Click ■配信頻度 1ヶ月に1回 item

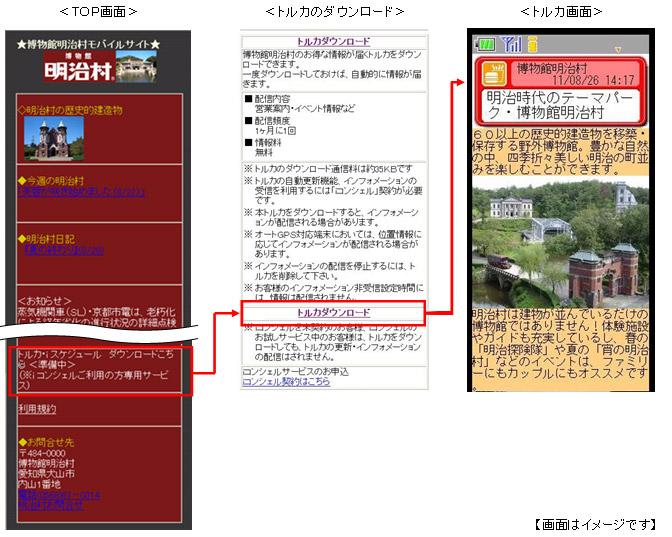click(271, 126)
